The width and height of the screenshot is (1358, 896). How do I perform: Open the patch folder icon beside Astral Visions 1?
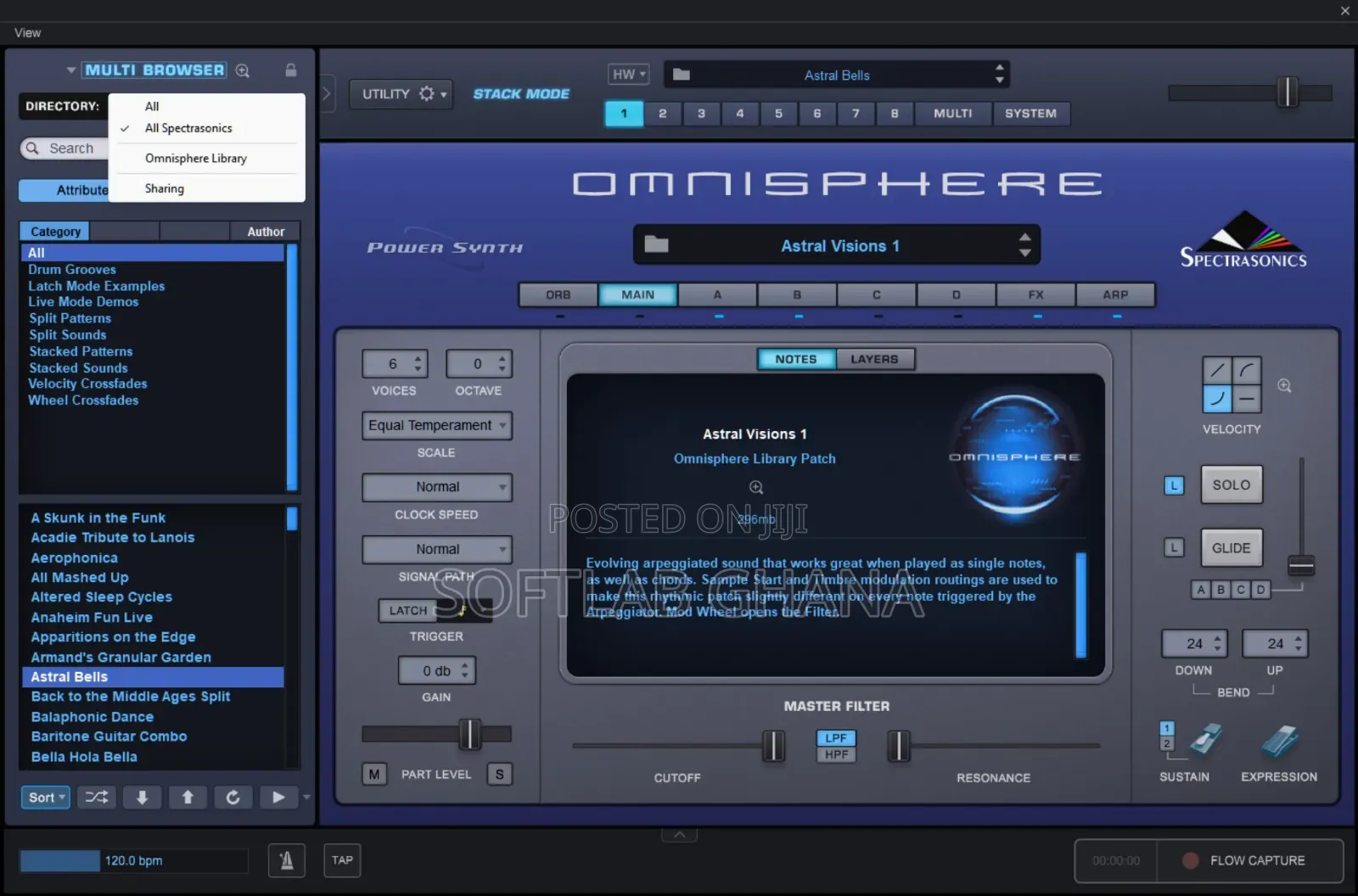[656, 245]
